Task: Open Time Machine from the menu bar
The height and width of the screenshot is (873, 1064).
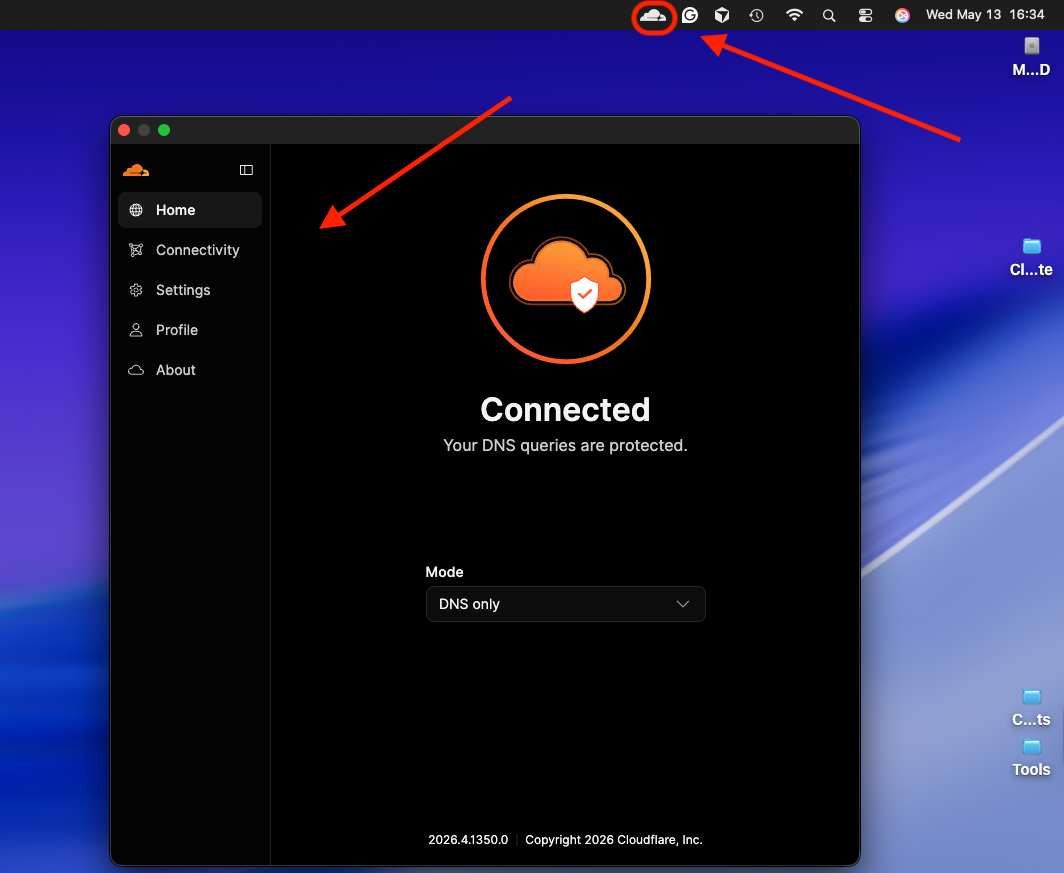Action: tap(757, 15)
